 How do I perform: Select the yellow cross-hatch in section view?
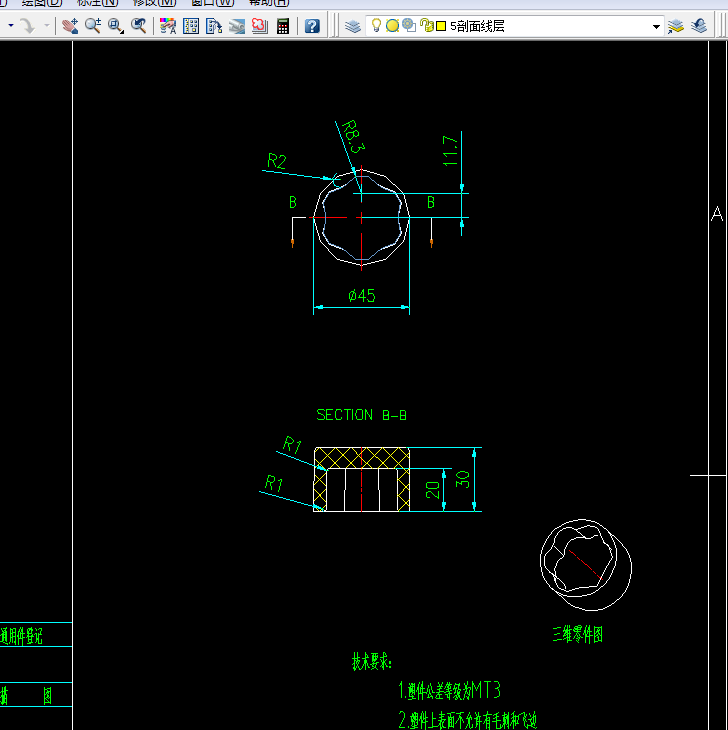pos(362,458)
